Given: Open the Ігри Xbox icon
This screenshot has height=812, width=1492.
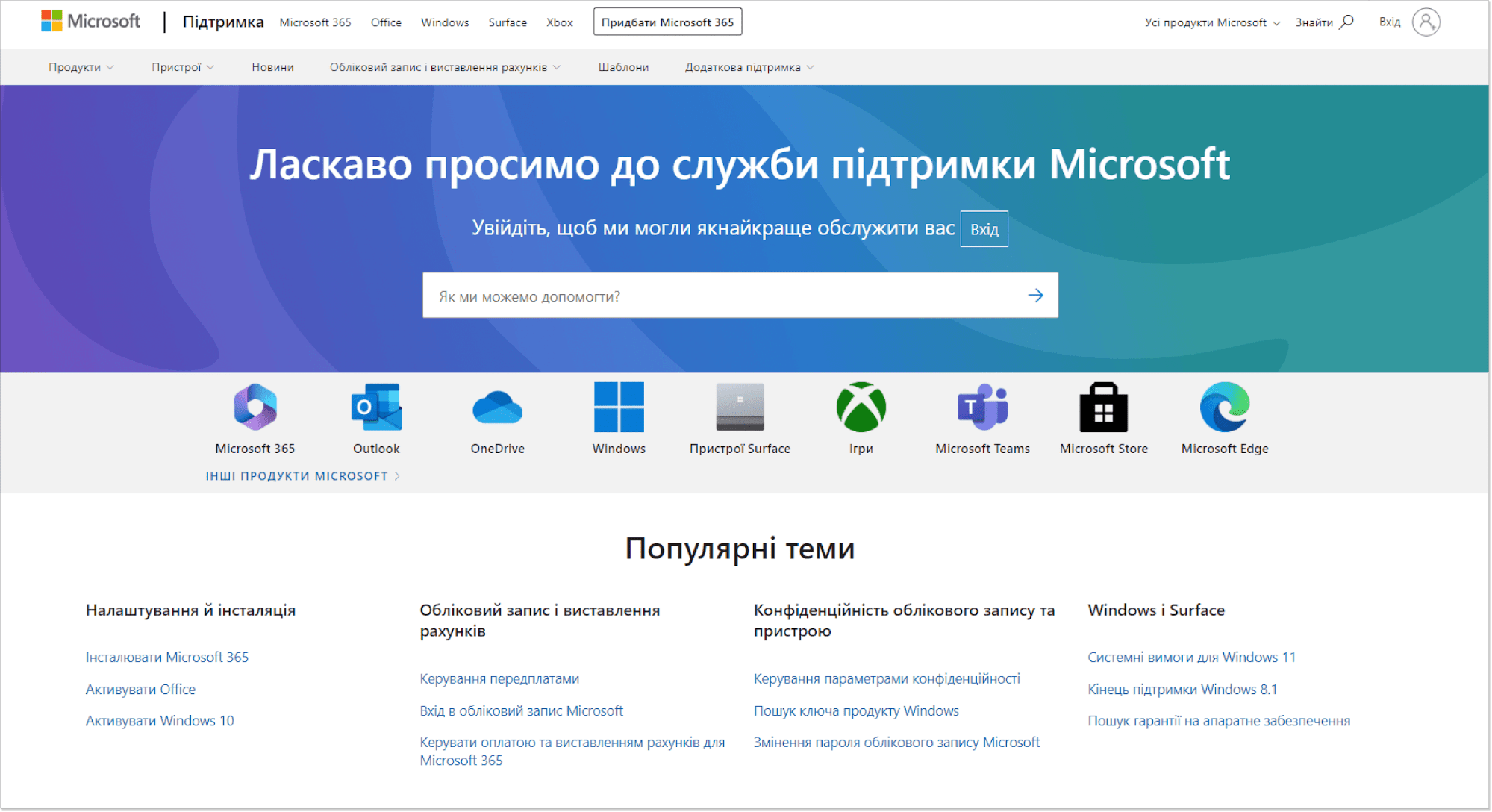Looking at the screenshot, I should (861, 407).
